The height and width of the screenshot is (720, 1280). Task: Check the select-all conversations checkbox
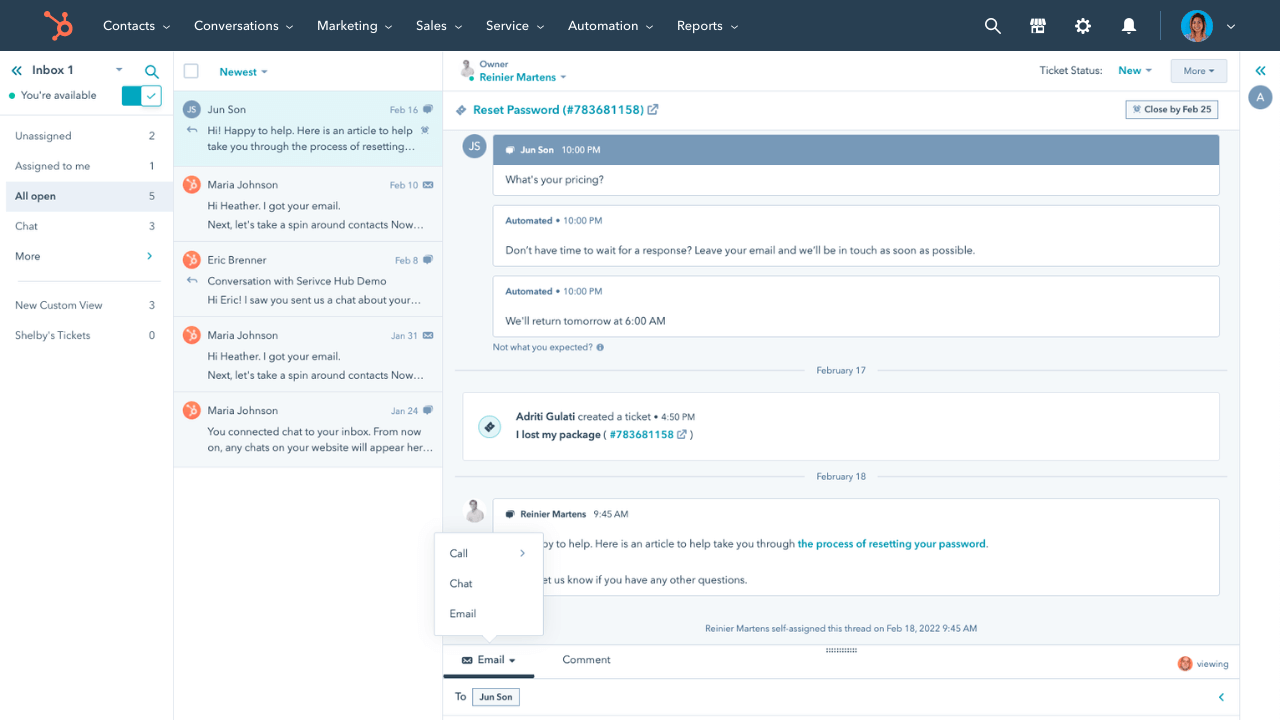point(189,71)
